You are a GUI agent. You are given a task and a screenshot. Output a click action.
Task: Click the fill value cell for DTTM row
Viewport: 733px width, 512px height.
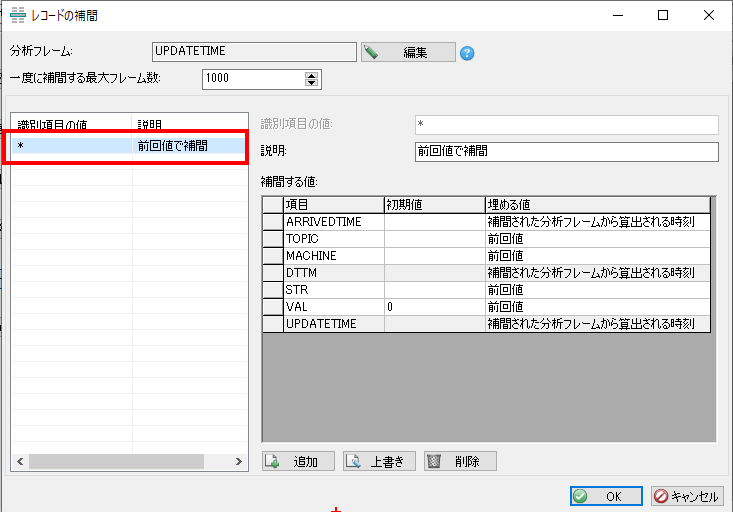[x=597, y=273]
